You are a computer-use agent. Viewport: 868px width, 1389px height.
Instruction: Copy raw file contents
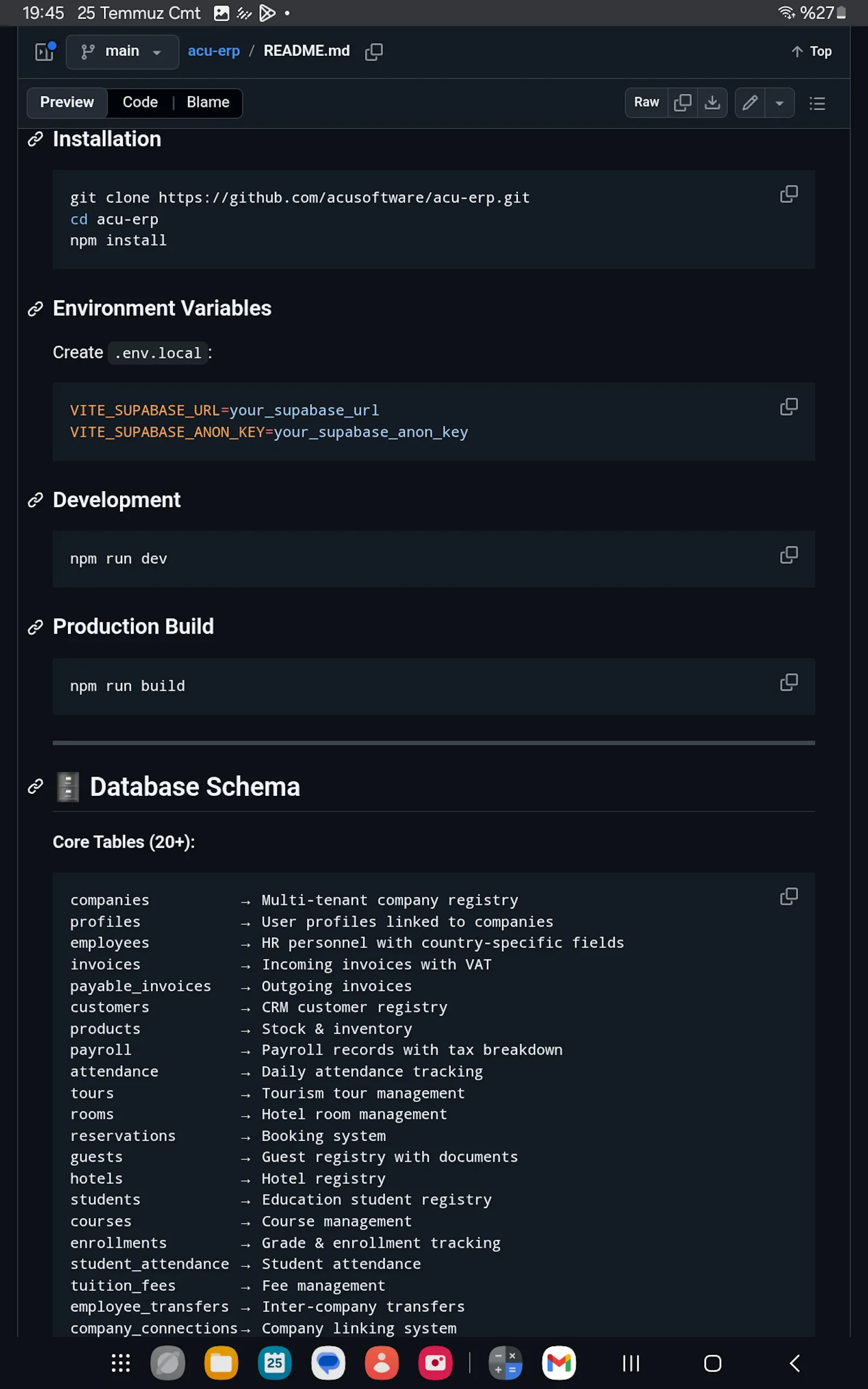point(682,102)
